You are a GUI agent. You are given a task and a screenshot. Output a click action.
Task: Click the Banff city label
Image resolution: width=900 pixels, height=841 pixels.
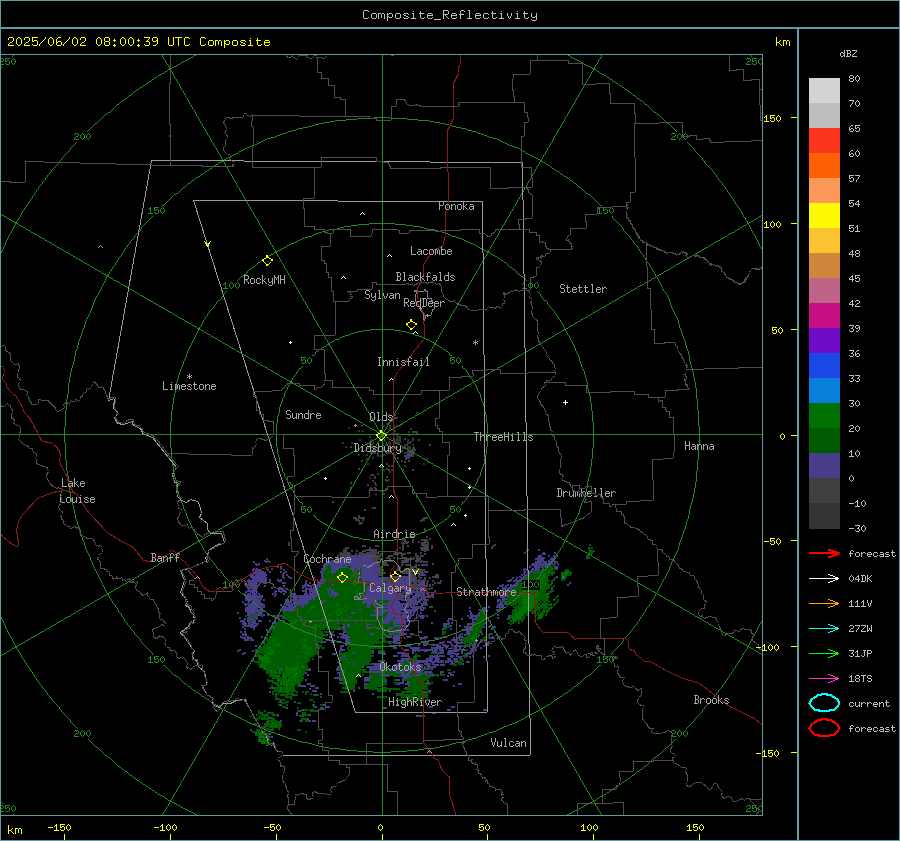tap(165, 557)
